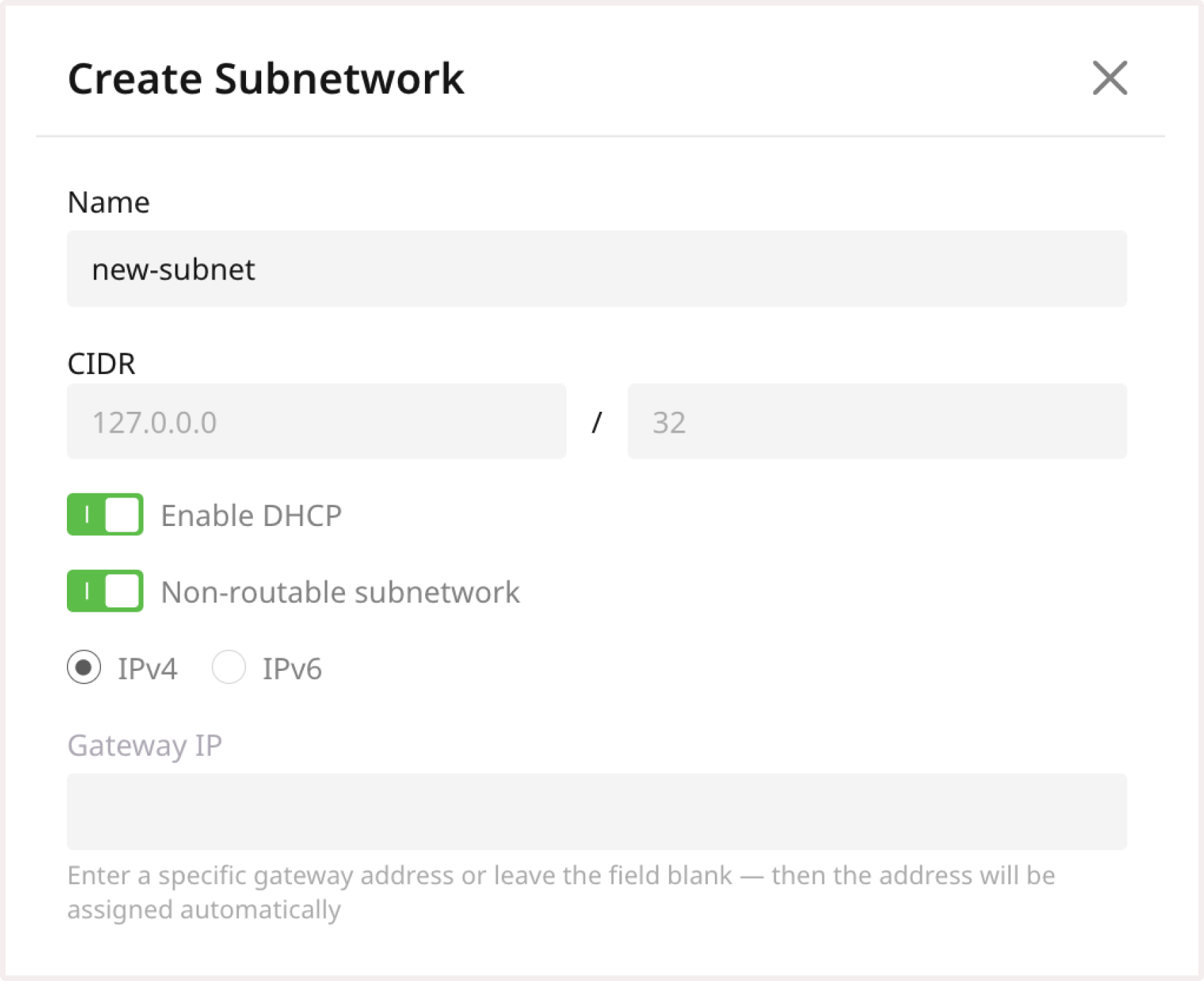This screenshot has width=1204, height=981.
Task: Click the IPv6 text label
Action: 293,668
